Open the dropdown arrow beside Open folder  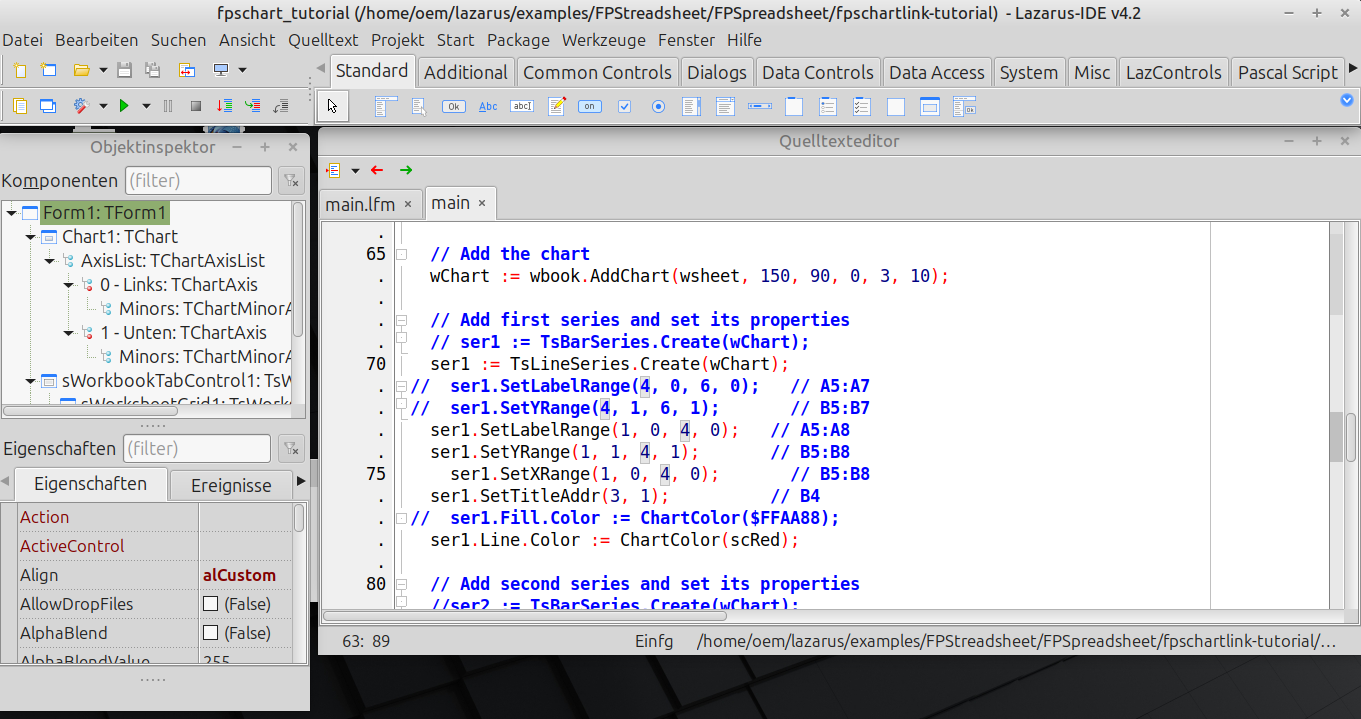(x=103, y=71)
